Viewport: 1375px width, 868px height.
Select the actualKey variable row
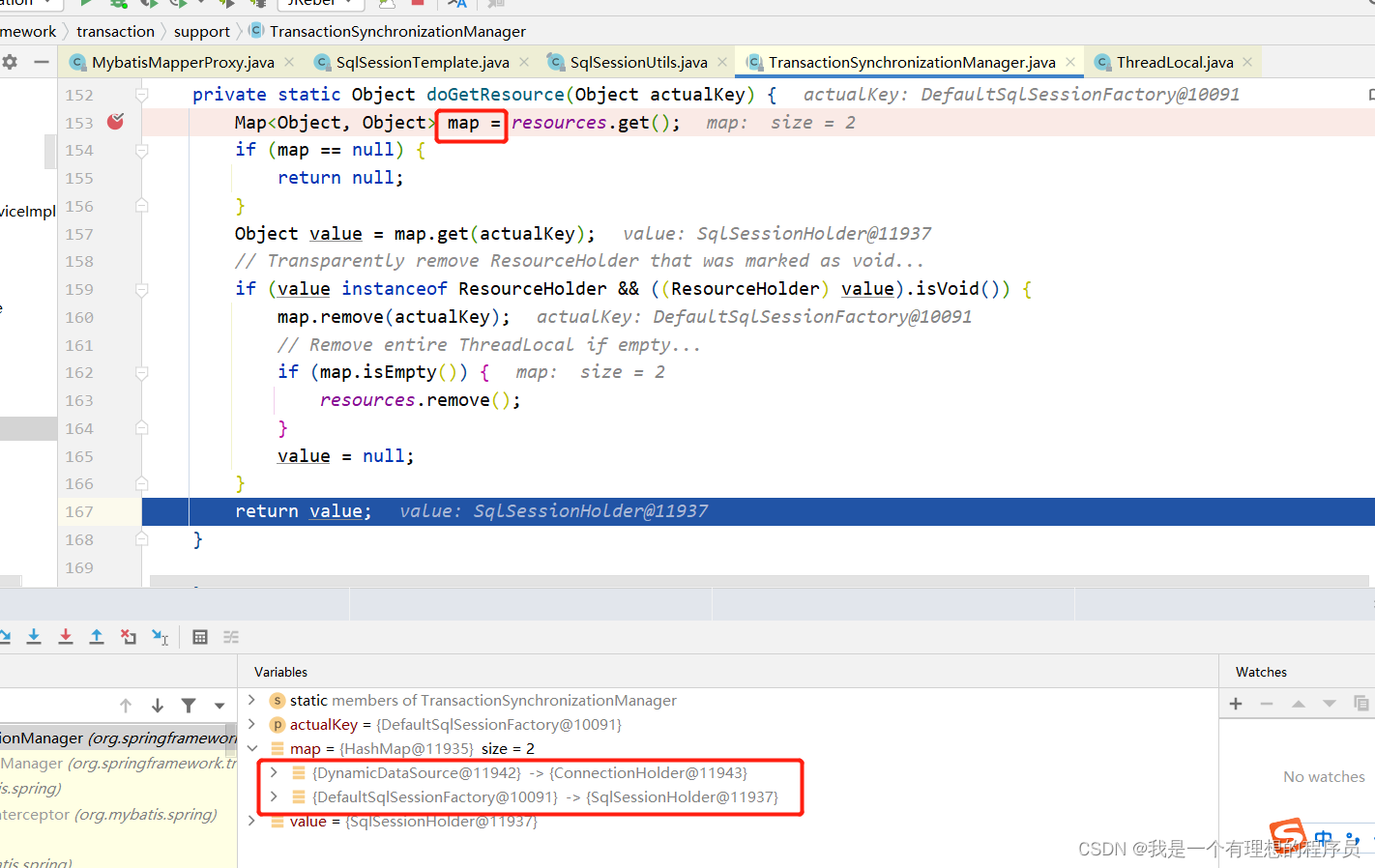coord(728,724)
